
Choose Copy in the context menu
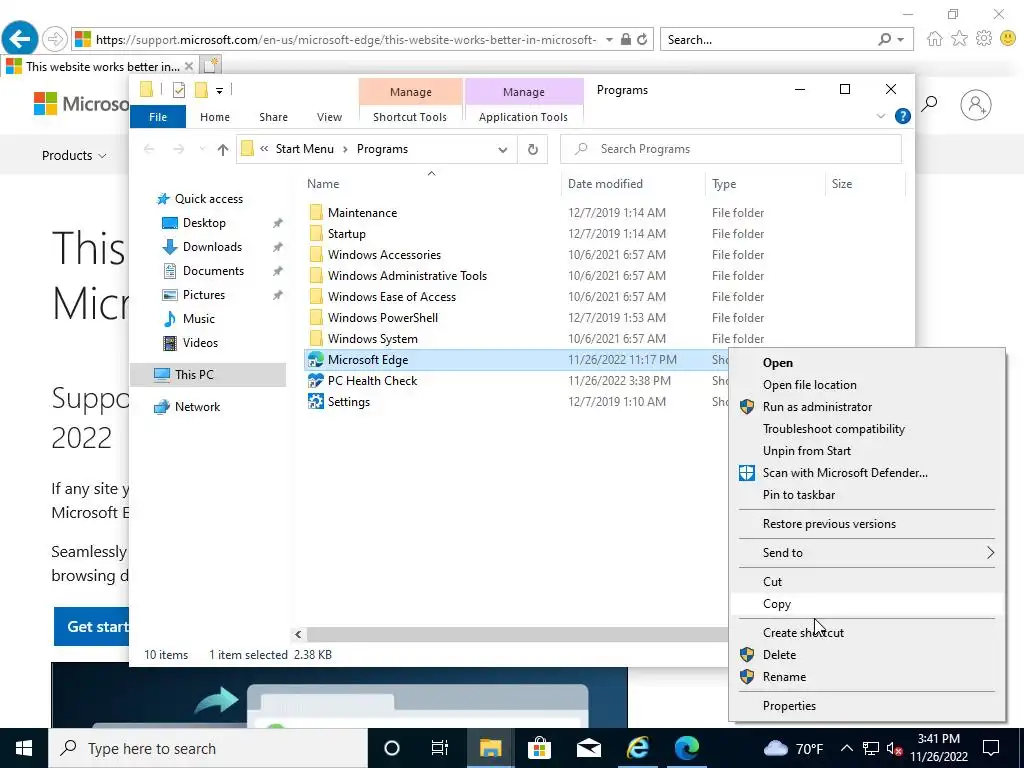[867, 604]
